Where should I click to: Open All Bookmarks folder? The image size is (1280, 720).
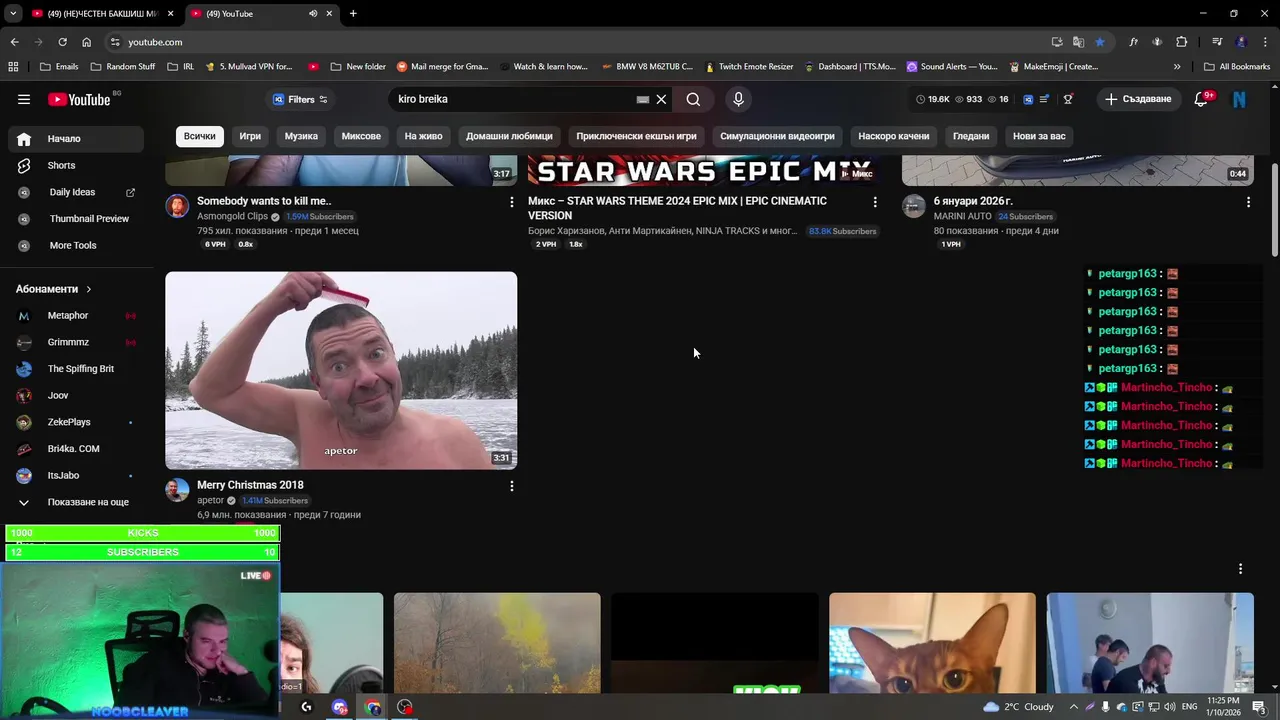[x=1237, y=67]
